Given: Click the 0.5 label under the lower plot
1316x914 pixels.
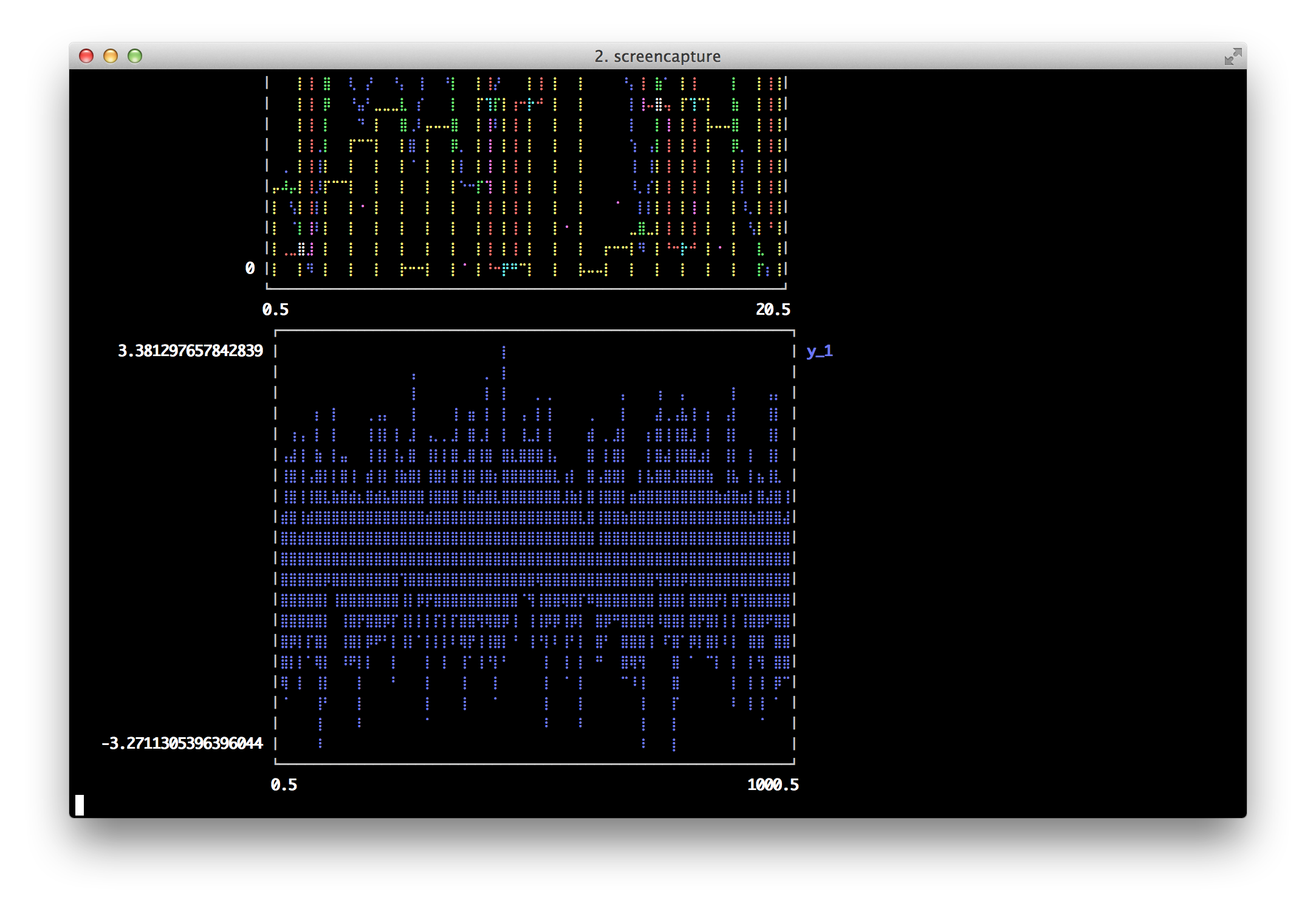Looking at the screenshot, I should pyautogui.click(x=284, y=785).
